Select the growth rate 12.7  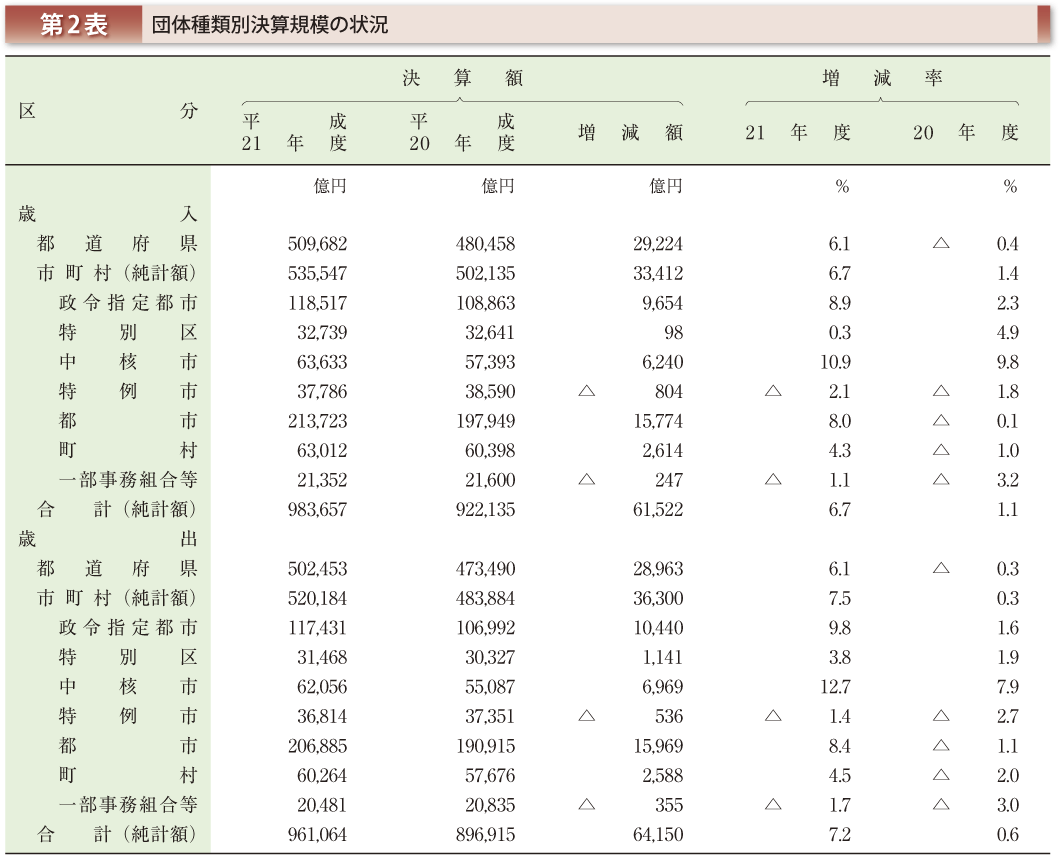point(835,687)
